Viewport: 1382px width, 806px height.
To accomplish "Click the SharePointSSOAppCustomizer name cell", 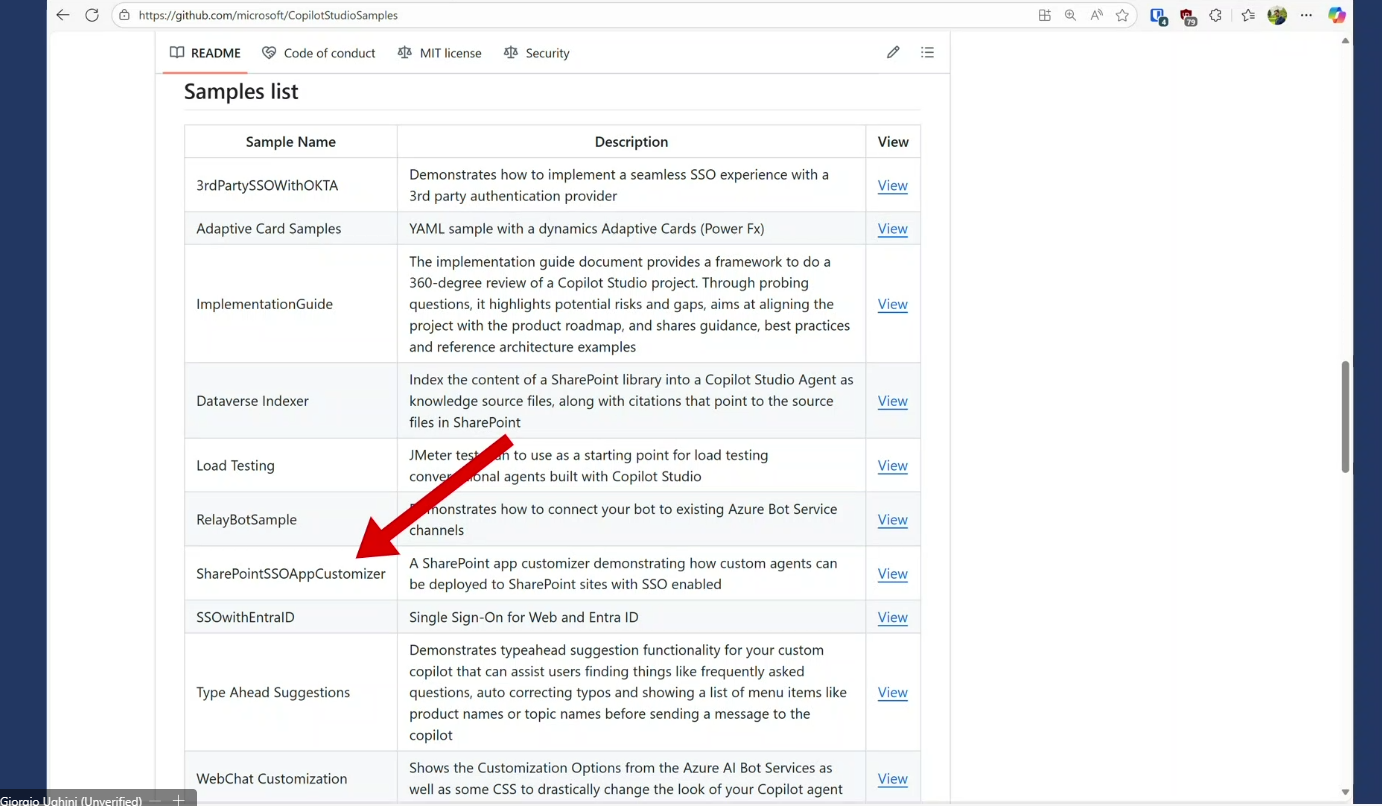I will (291, 573).
